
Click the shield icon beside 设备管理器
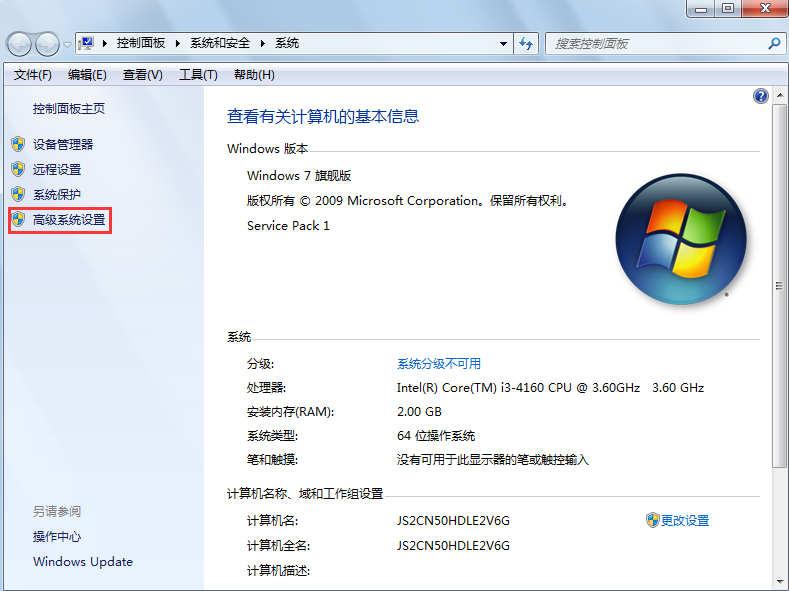coord(18,144)
